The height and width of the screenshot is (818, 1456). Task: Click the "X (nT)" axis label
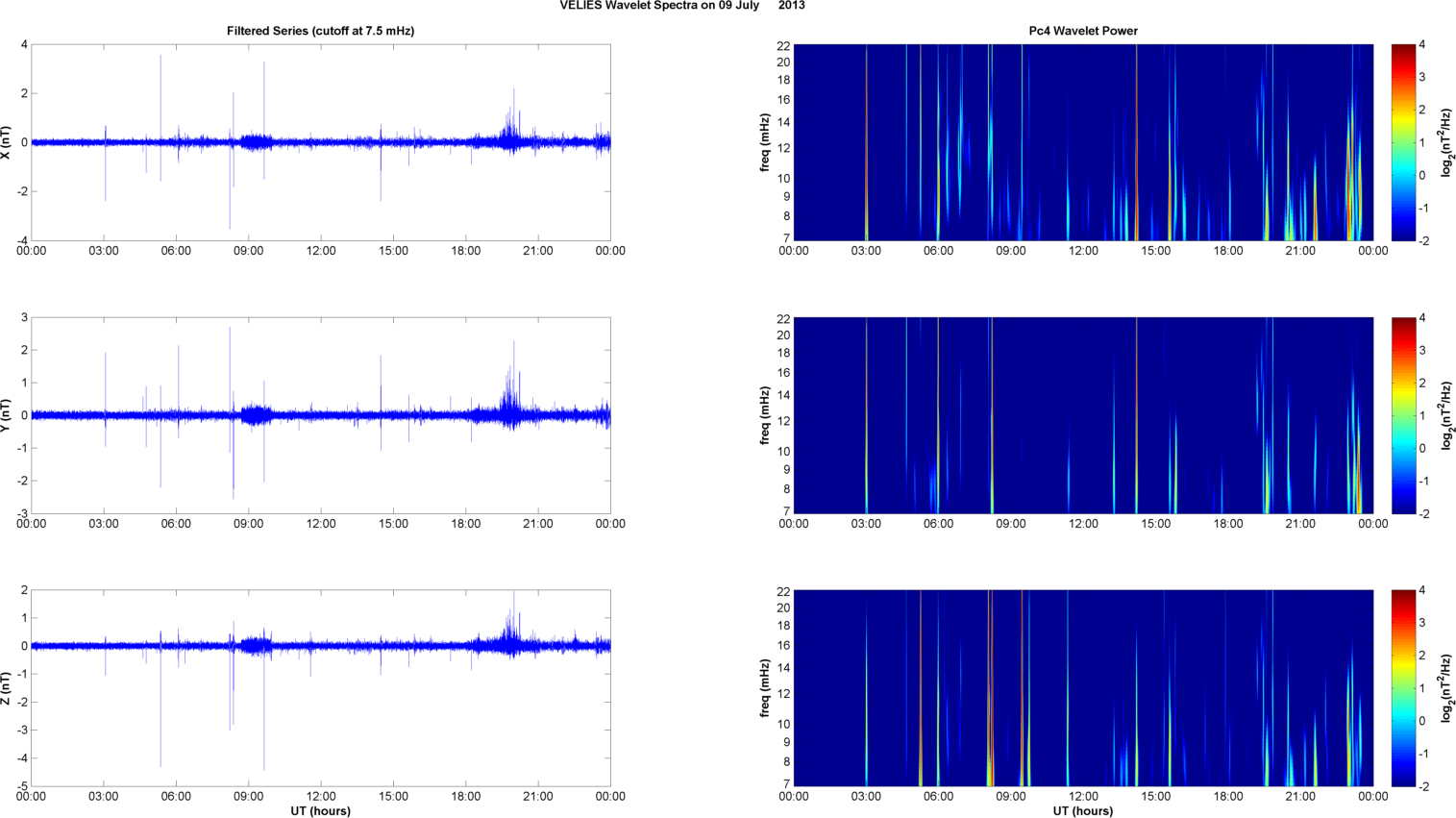coord(7,142)
